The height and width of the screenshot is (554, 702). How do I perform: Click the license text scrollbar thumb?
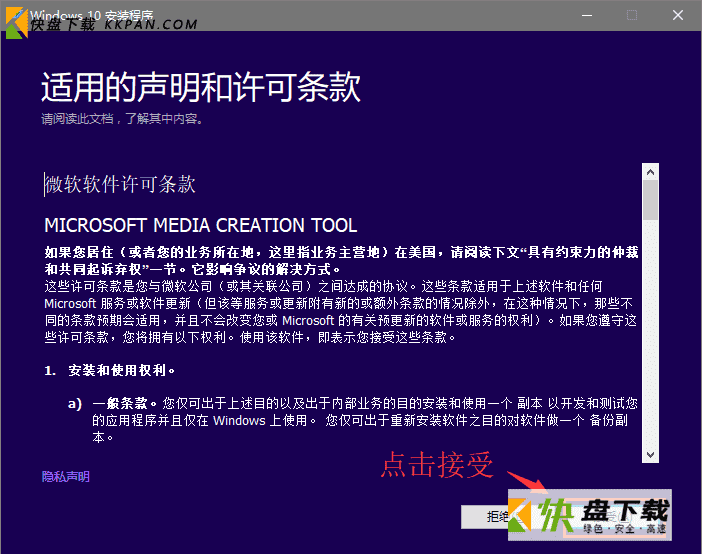tap(651, 200)
